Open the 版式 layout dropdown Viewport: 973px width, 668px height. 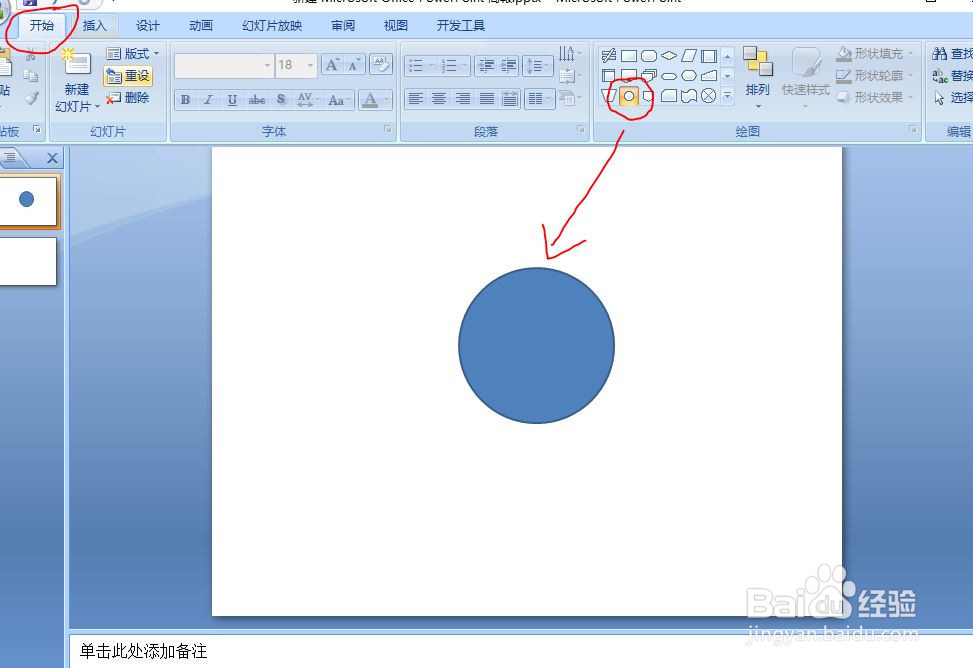132,53
